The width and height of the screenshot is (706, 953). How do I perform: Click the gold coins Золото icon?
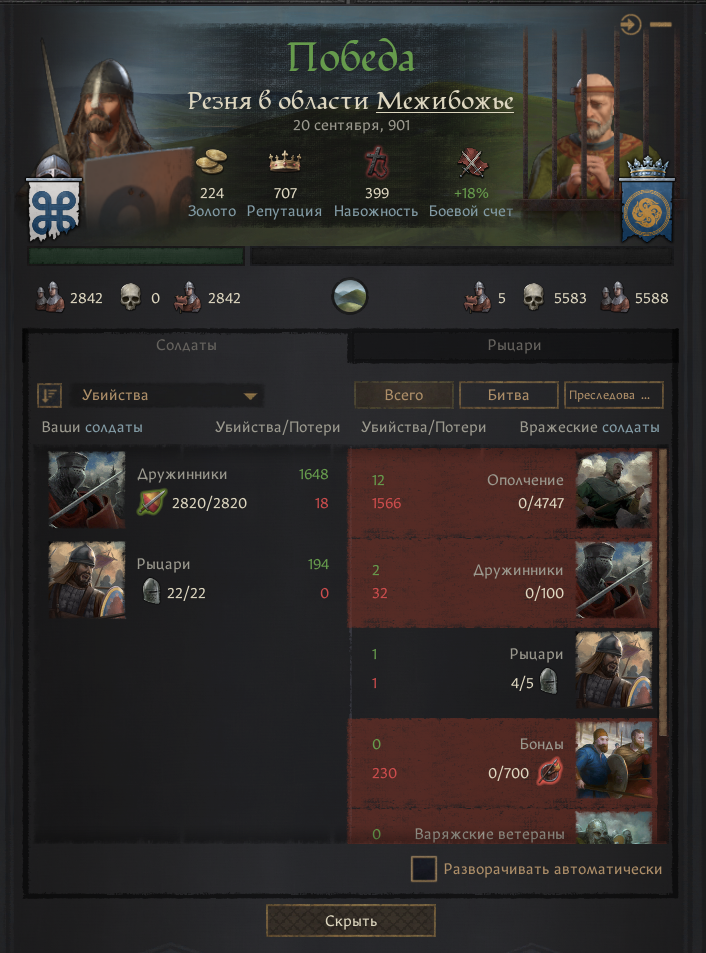pyautogui.click(x=211, y=162)
